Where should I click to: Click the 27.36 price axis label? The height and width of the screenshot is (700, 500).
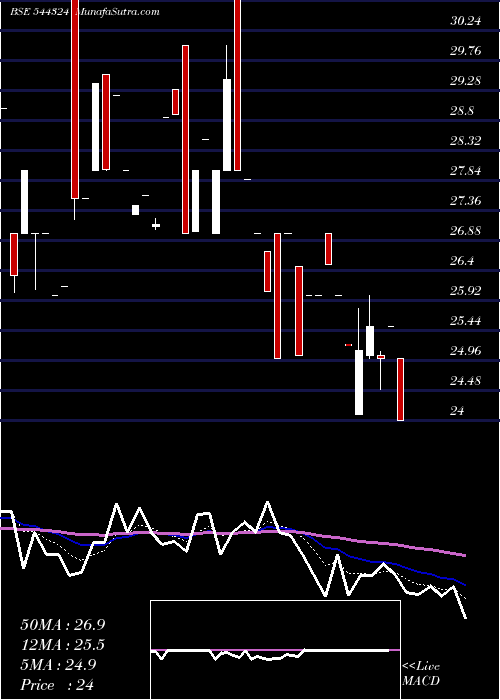(x=465, y=200)
